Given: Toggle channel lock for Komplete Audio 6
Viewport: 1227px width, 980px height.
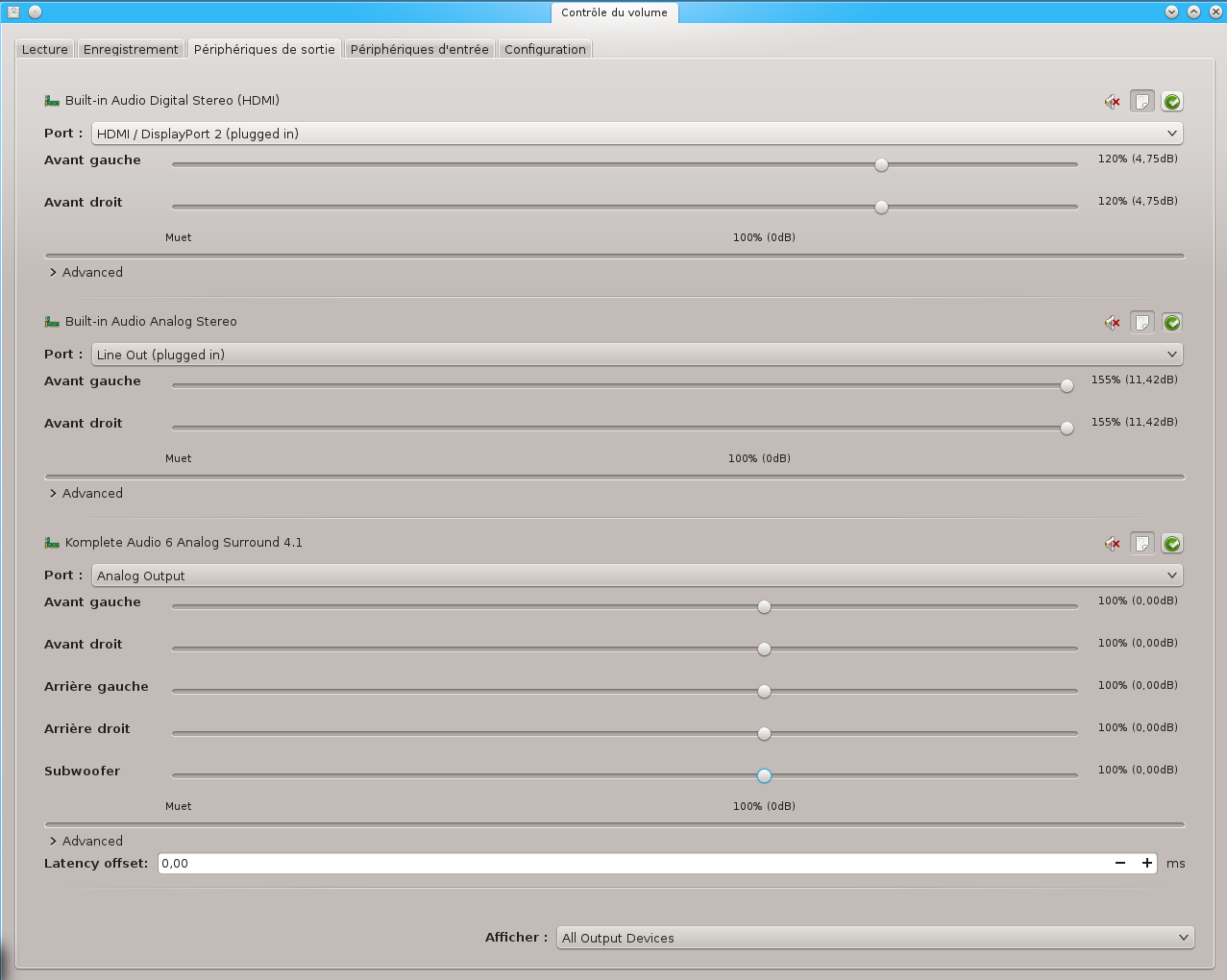Looking at the screenshot, I should [1142, 543].
